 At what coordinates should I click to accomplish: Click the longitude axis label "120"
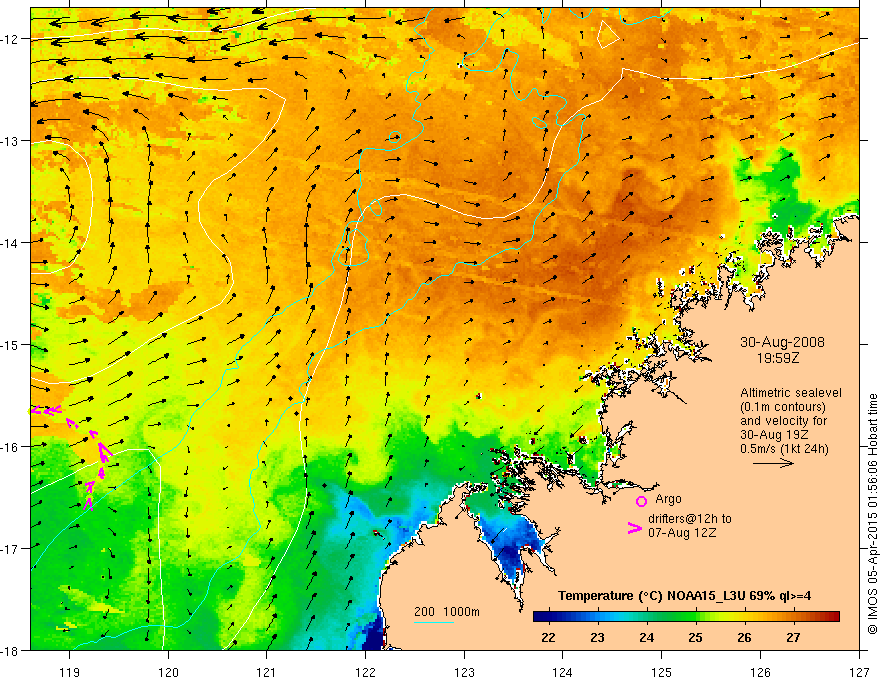[x=168, y=672]
